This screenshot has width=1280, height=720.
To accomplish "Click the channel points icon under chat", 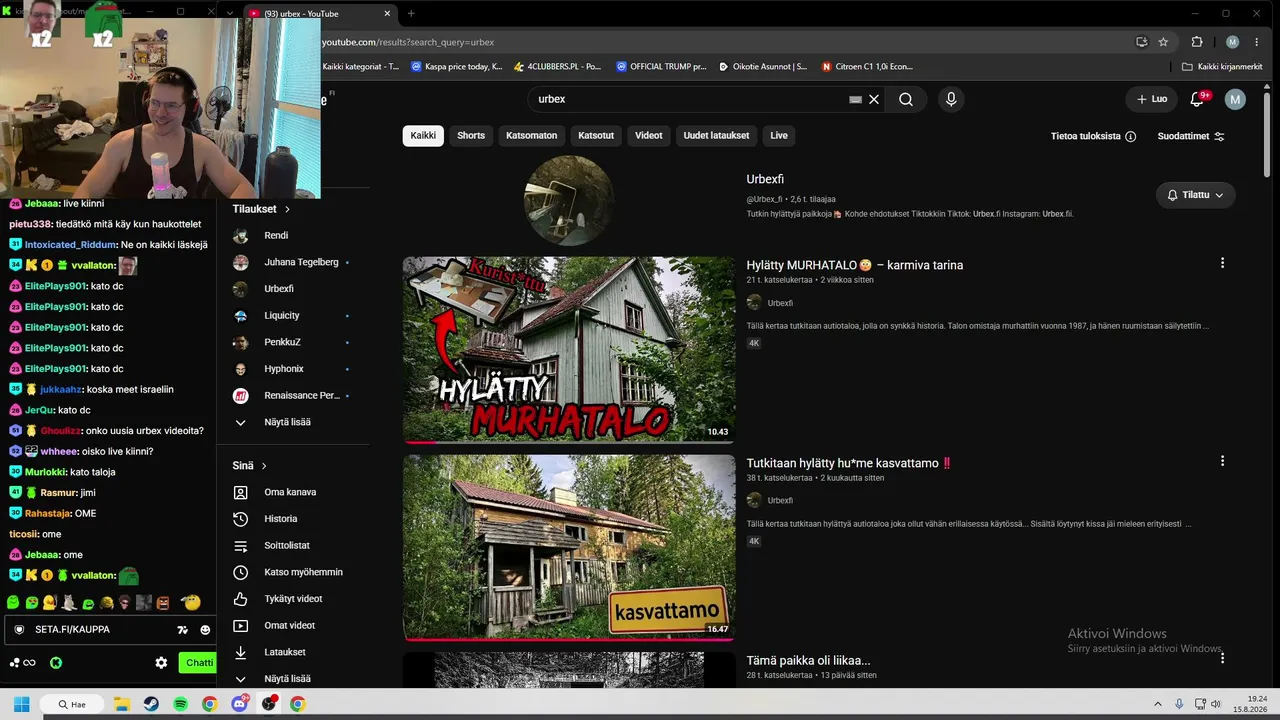I will [22, 662].
